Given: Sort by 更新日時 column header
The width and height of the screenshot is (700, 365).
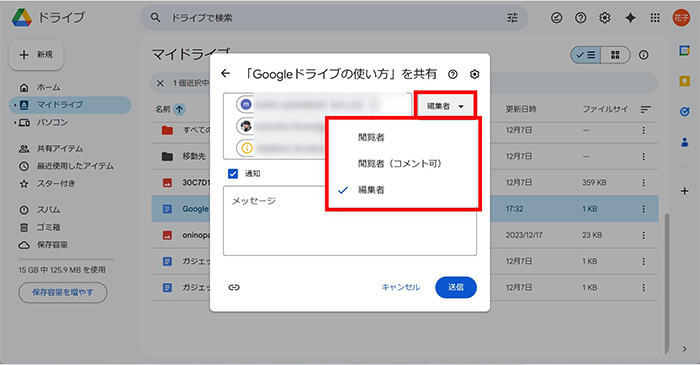Looking at the screenshot, I should [x=521, y=109].
